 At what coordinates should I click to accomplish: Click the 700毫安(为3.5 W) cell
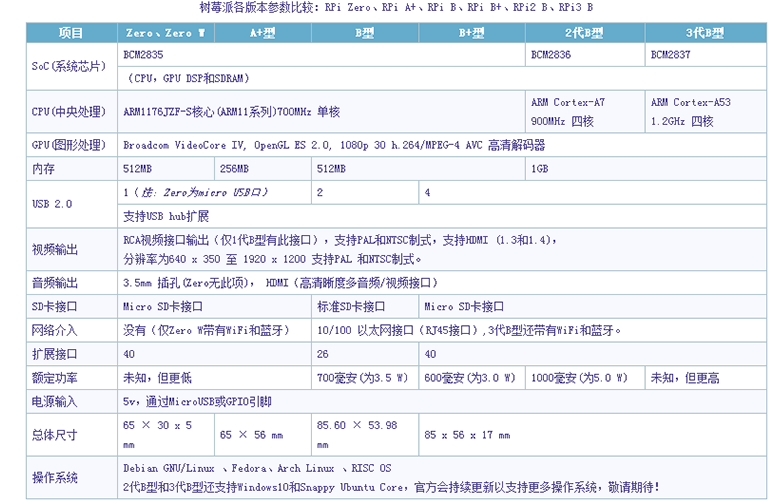365,378
